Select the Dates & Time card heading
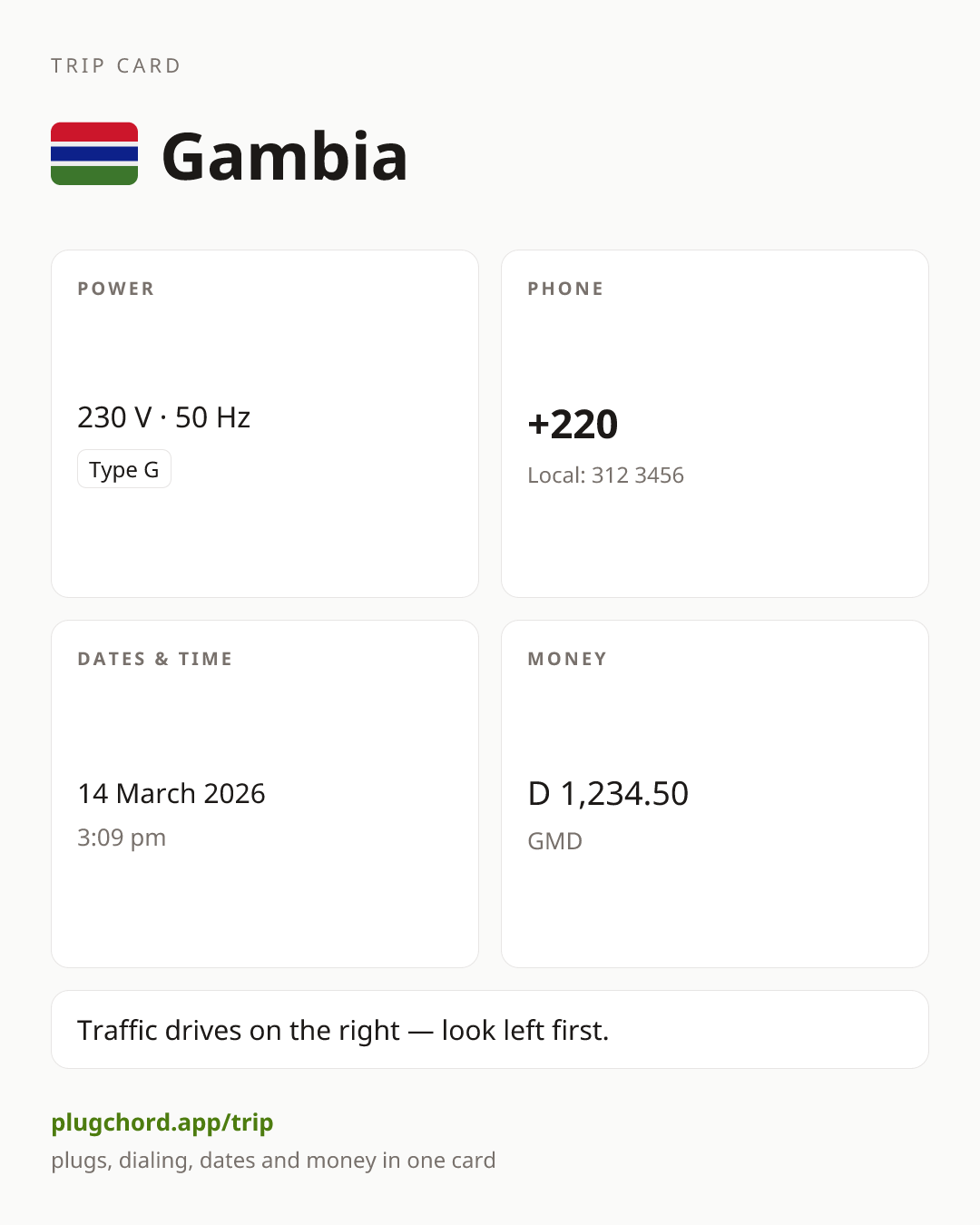The image size is (980, 1225). [x=155, y=659]
